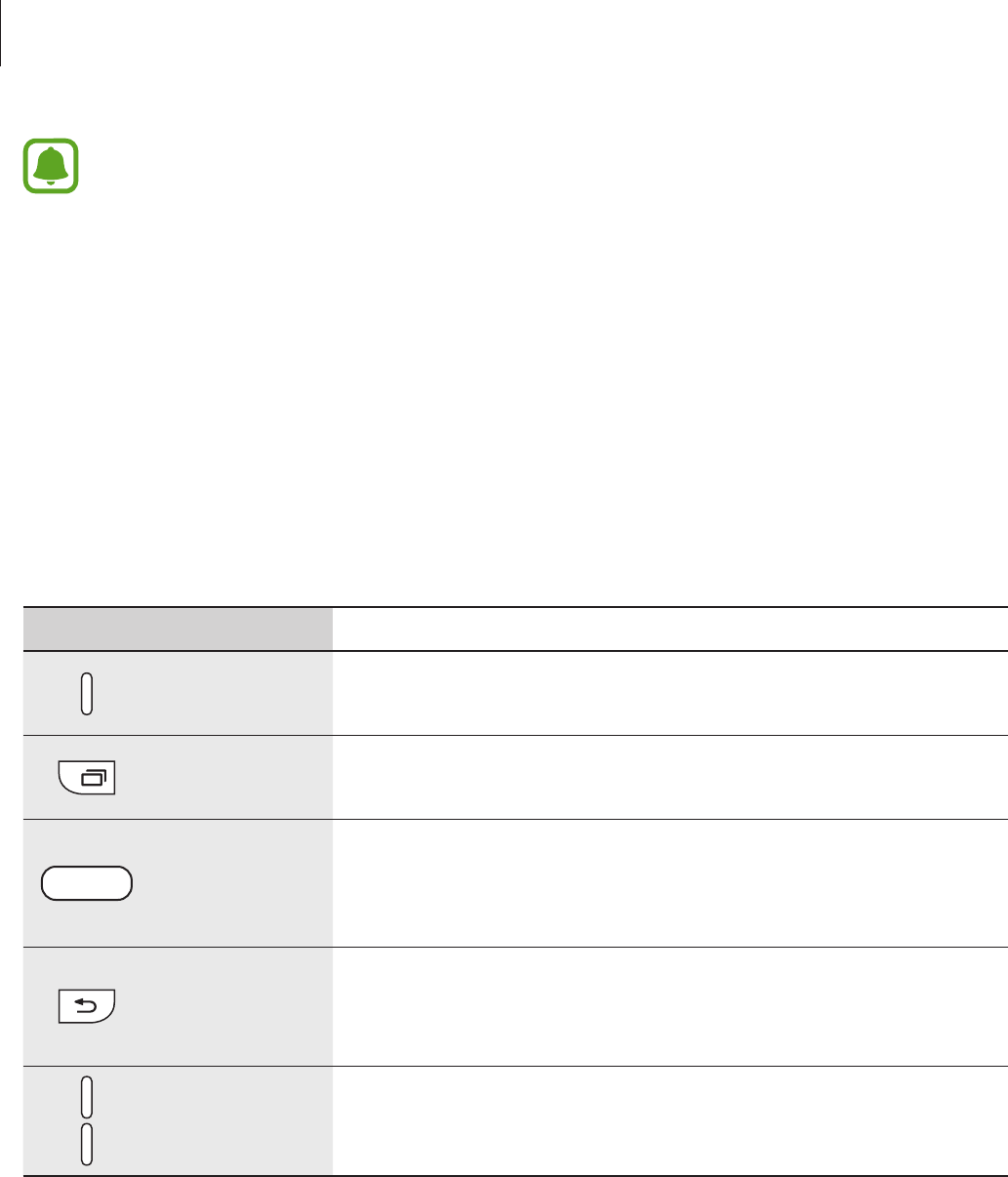Click gray cell area right of Recents key
Image resolution: width=1008 pixels, height=1177 pixels.
(224, 778)
